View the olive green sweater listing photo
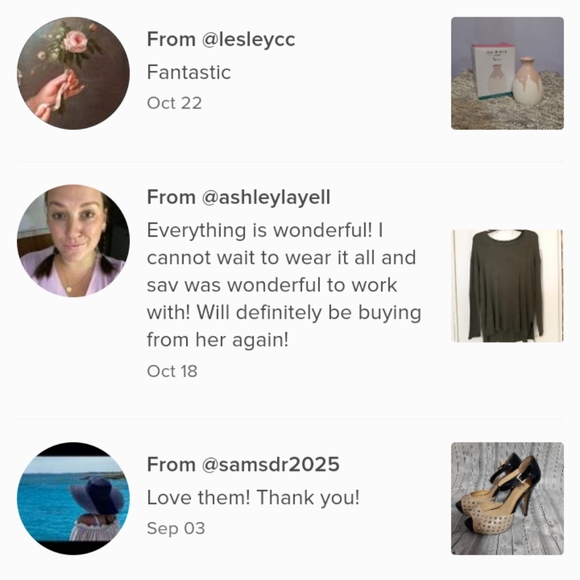Screen dimensions: 580x580 (x=507, y=286)
